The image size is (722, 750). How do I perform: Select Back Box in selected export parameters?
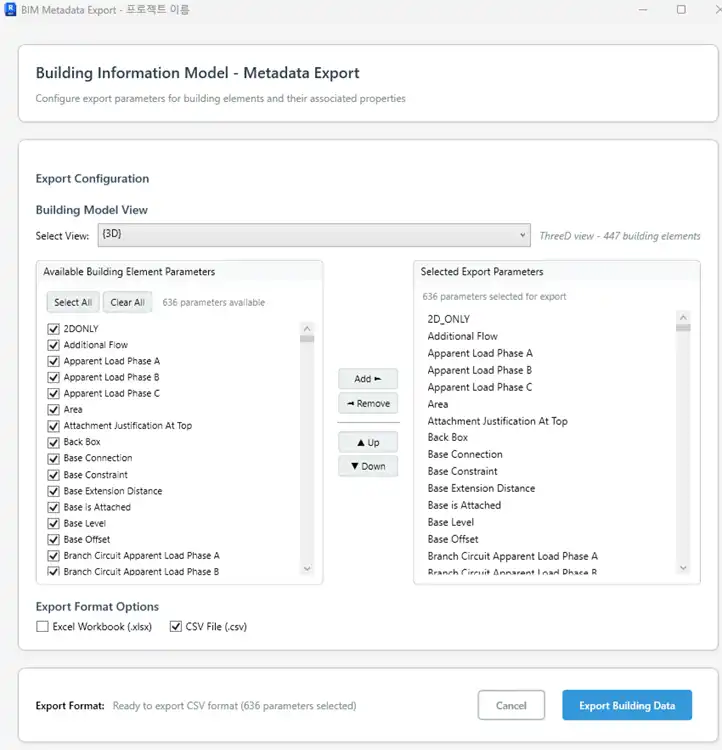(x=448, y=437)
